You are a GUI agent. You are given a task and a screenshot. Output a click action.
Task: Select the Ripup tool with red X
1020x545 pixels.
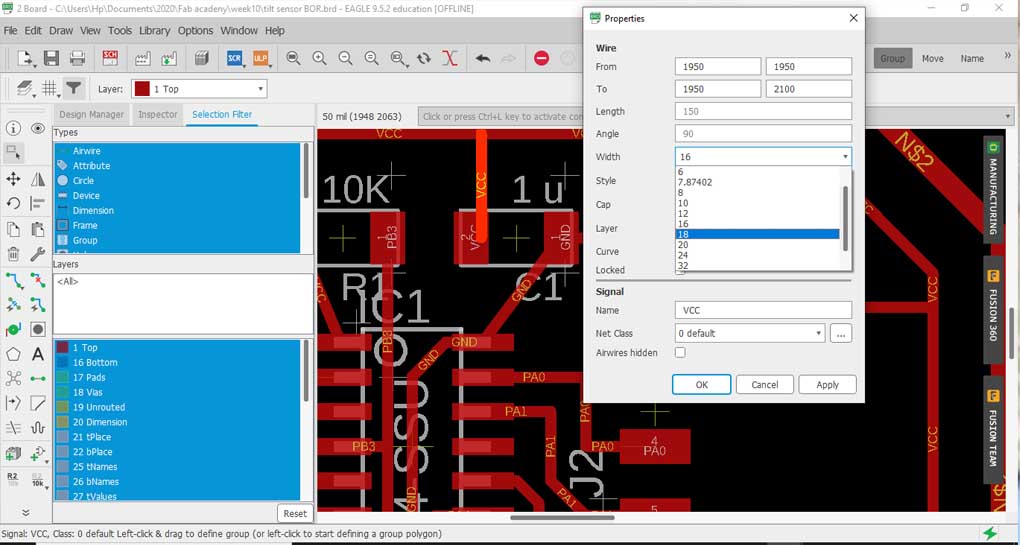[x=38, y=280]
